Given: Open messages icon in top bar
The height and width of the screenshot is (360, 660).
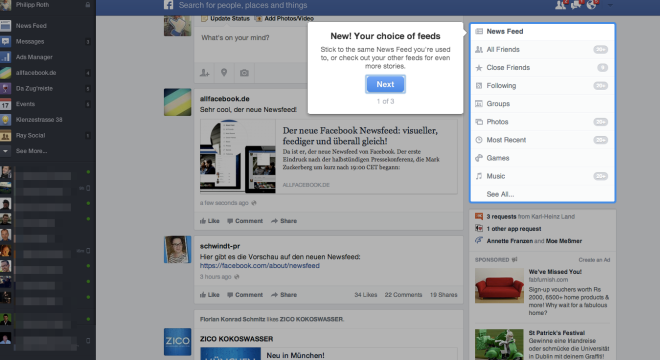Looking at the screenshot, I should pyautogui.click(x=576, y=5).
